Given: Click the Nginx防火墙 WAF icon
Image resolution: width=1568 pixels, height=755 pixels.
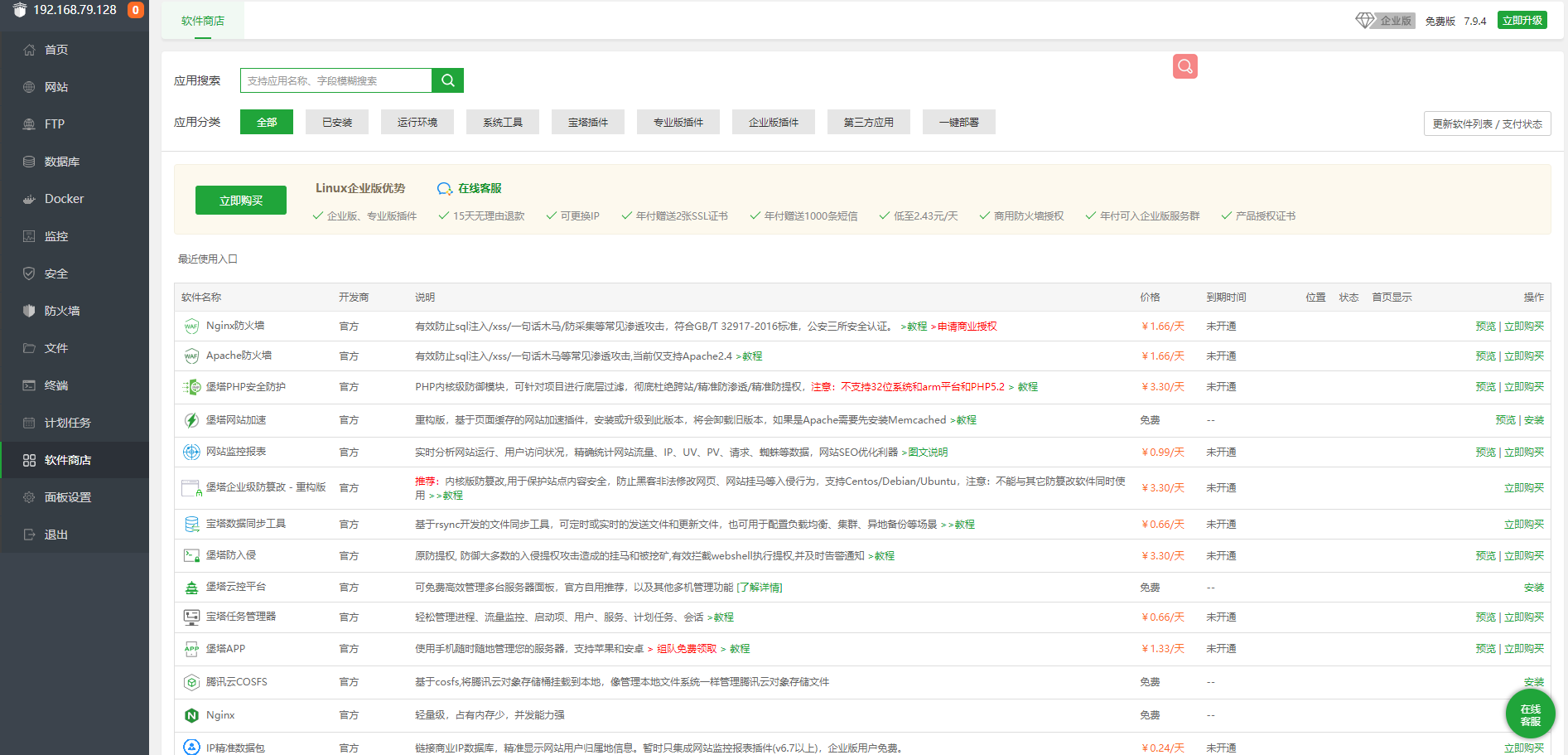Looking at the screenshot, I should (191, 327).
